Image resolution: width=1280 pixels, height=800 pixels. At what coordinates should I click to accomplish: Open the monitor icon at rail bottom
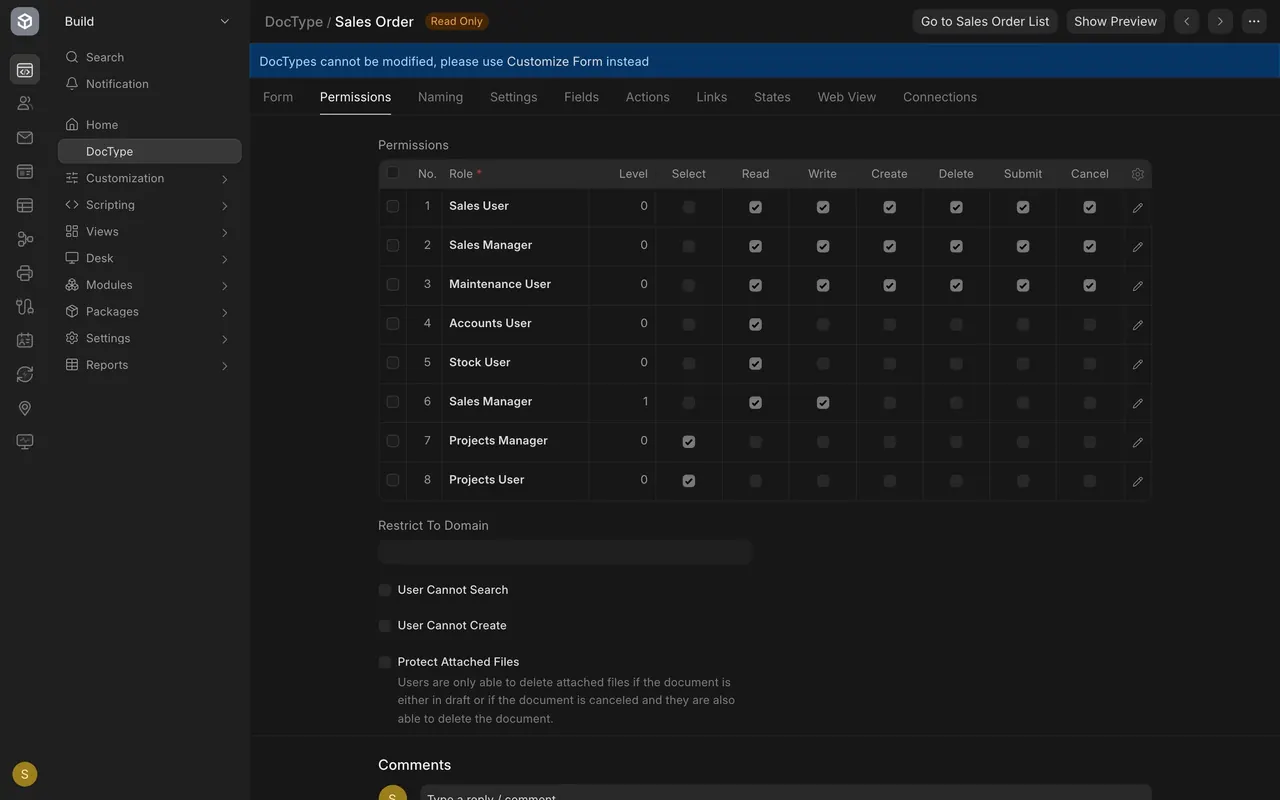tap(25, 441)
